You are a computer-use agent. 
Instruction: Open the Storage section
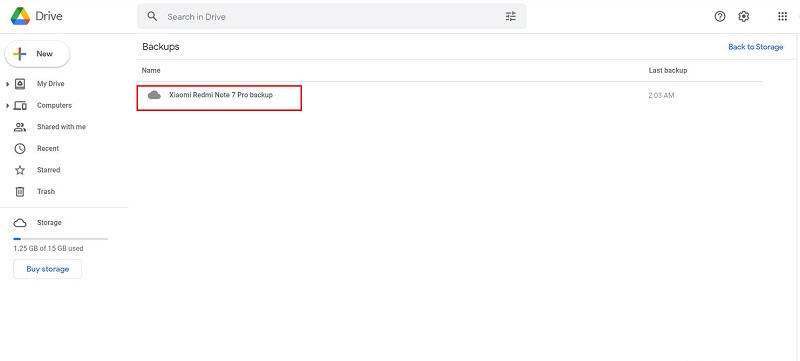click(x=49, y=223)
